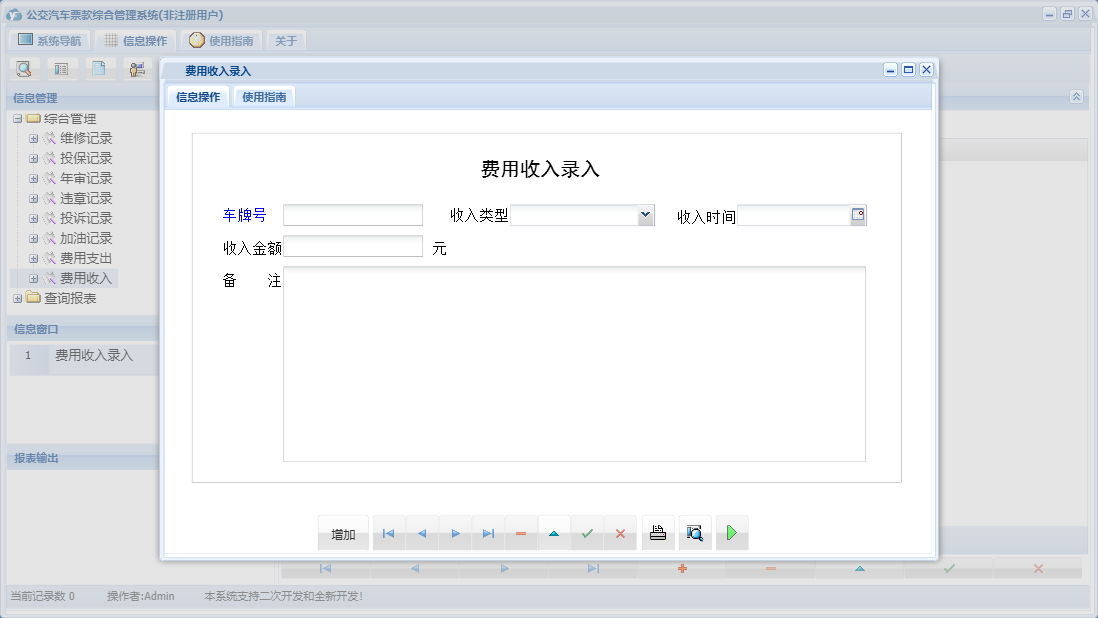Select the search/query icon on the toolbar
Image resolution: width=1098 pixels, height=618 pixels.
(x=23, y=68)
